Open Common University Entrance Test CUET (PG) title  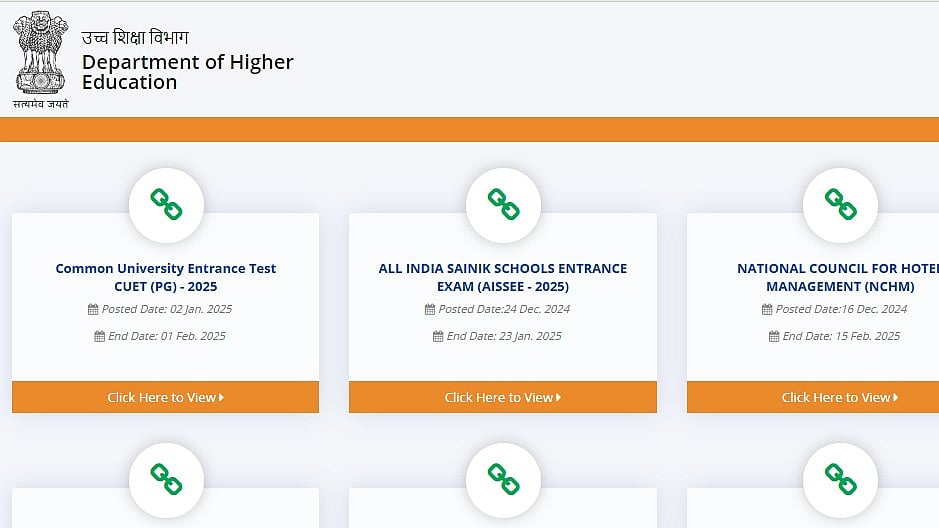166,277
